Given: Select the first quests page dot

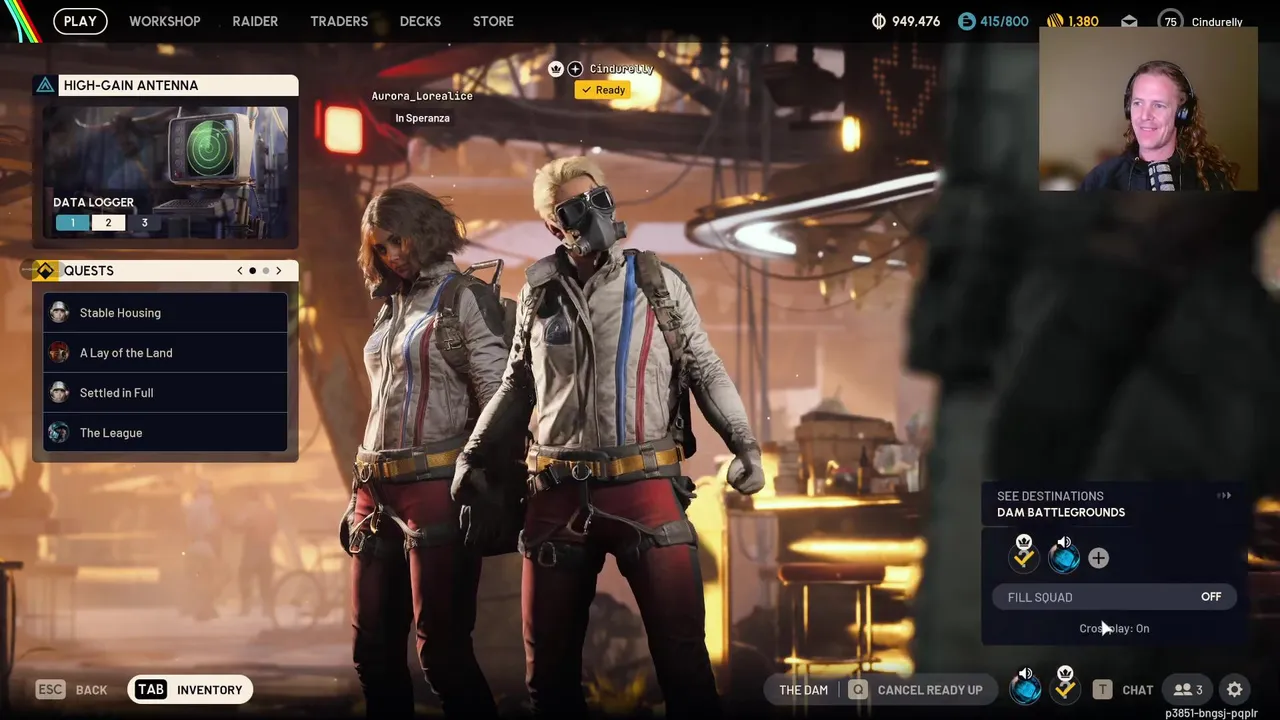Looking at the screenshot, I should [x=252, y=271].
